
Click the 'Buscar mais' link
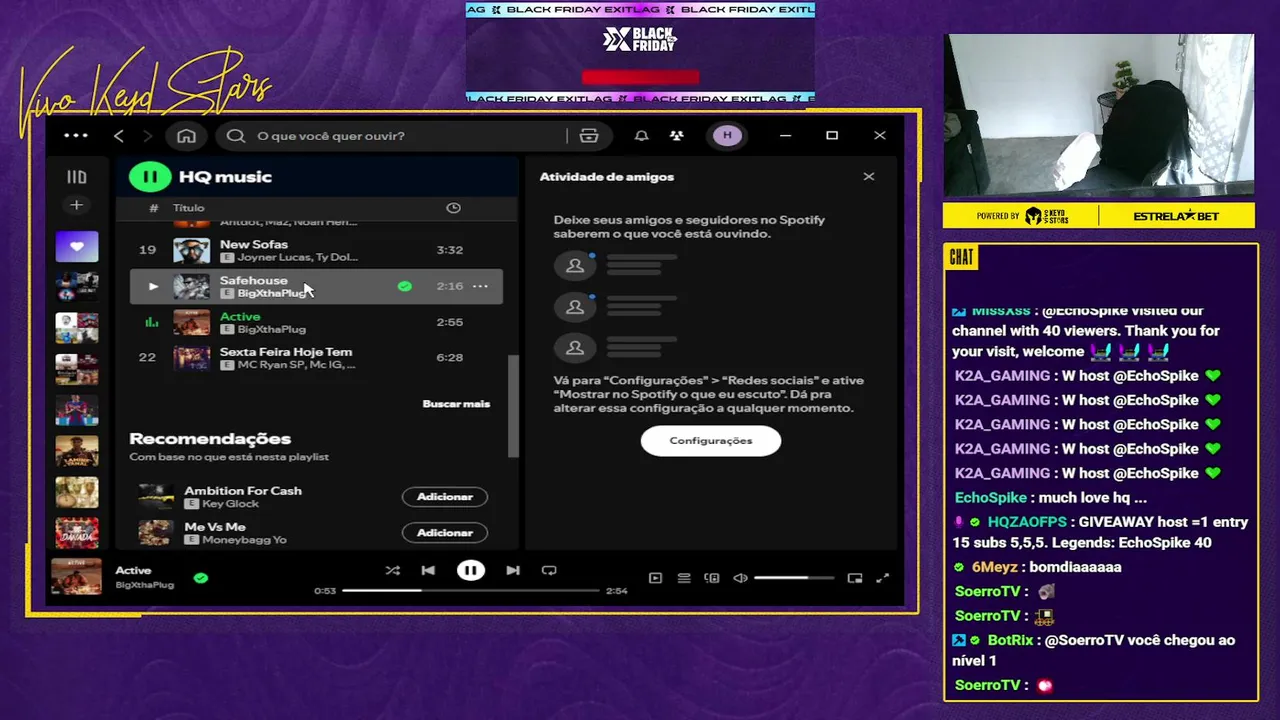[456, 404]
